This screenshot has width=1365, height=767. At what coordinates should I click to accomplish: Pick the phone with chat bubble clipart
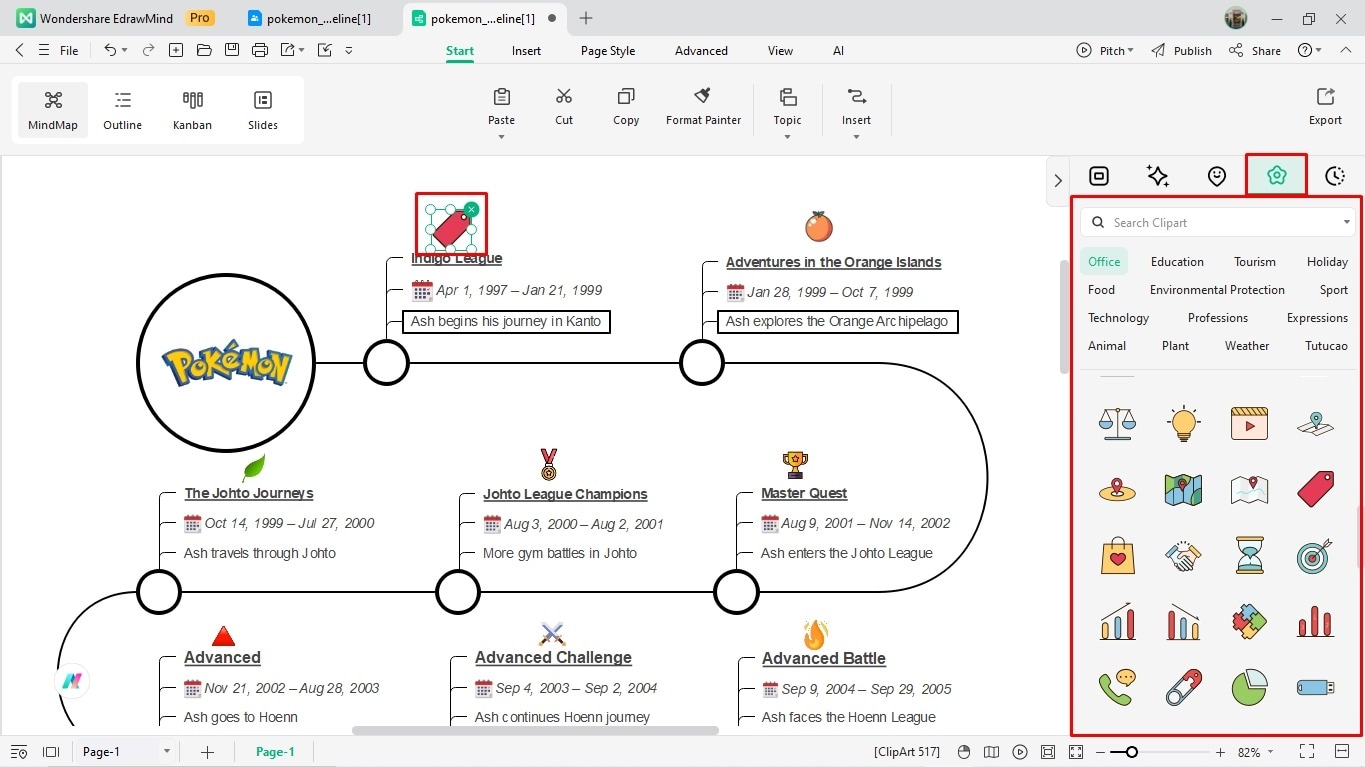click(1117, 687)
